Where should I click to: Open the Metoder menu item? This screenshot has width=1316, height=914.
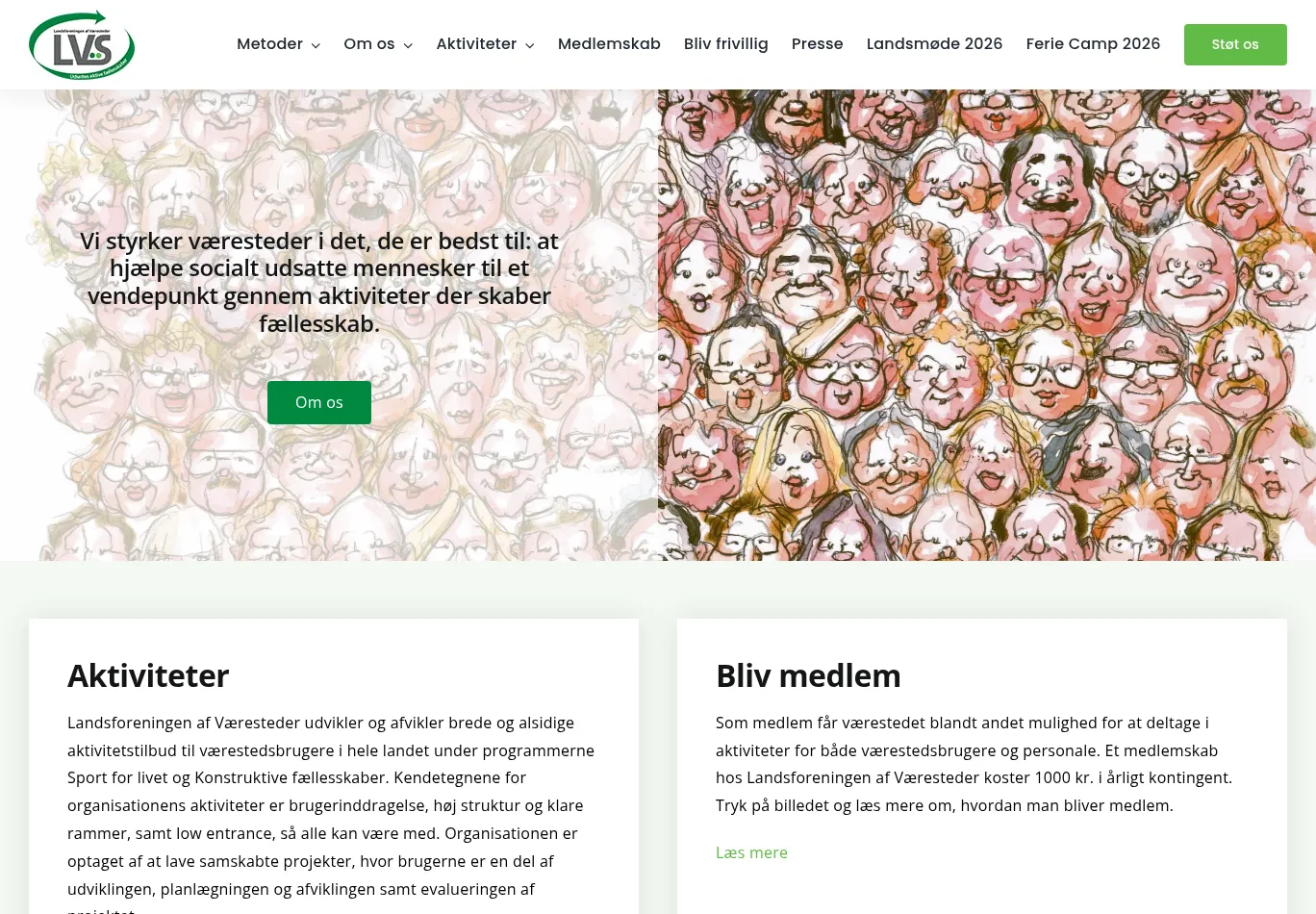[x=270, y=44]
